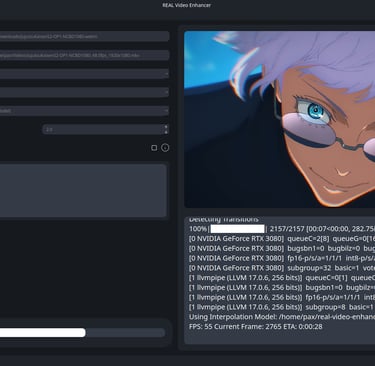
Task: Click the info circle icon beside the checkbox
Action: [165, 148]
